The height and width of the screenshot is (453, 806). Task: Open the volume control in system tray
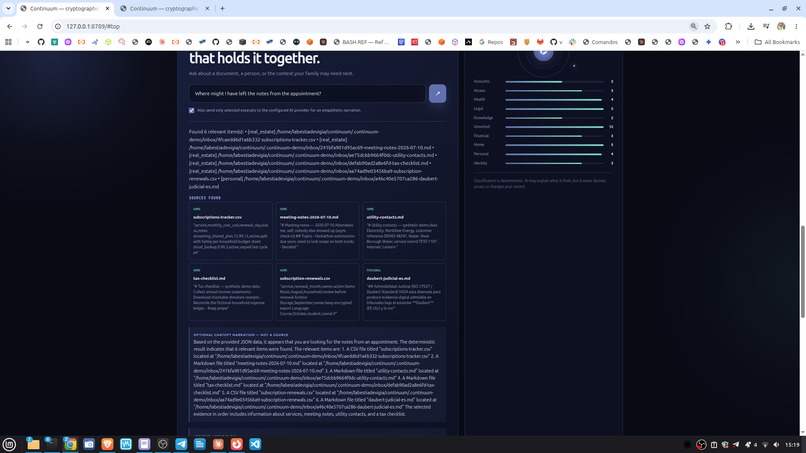click(776, 445)
